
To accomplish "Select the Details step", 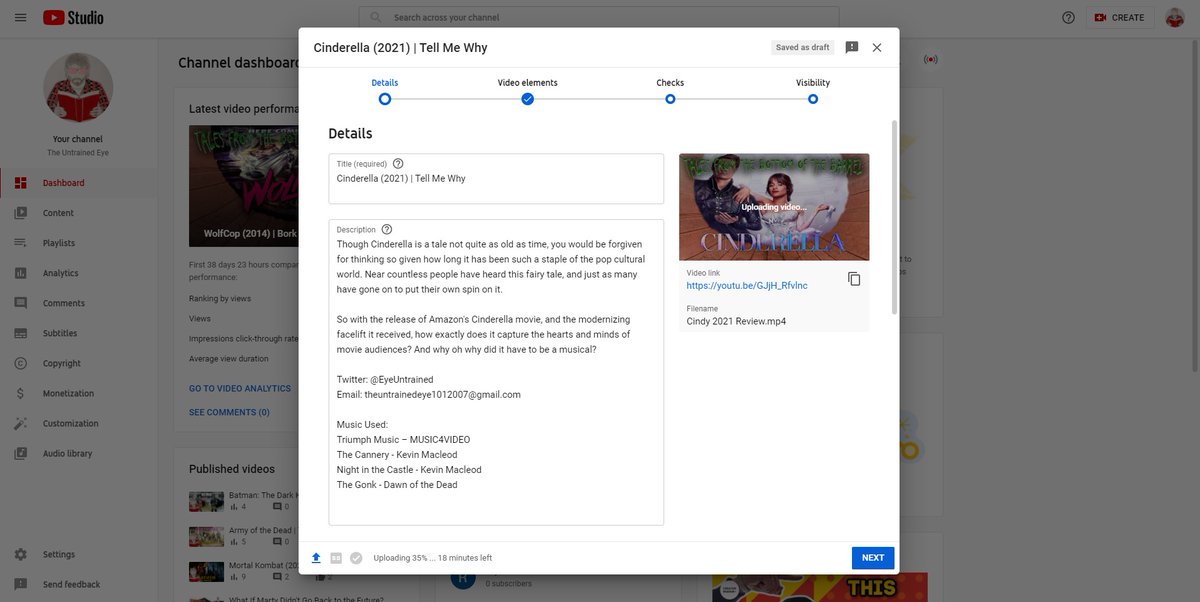I will (385, 83).
